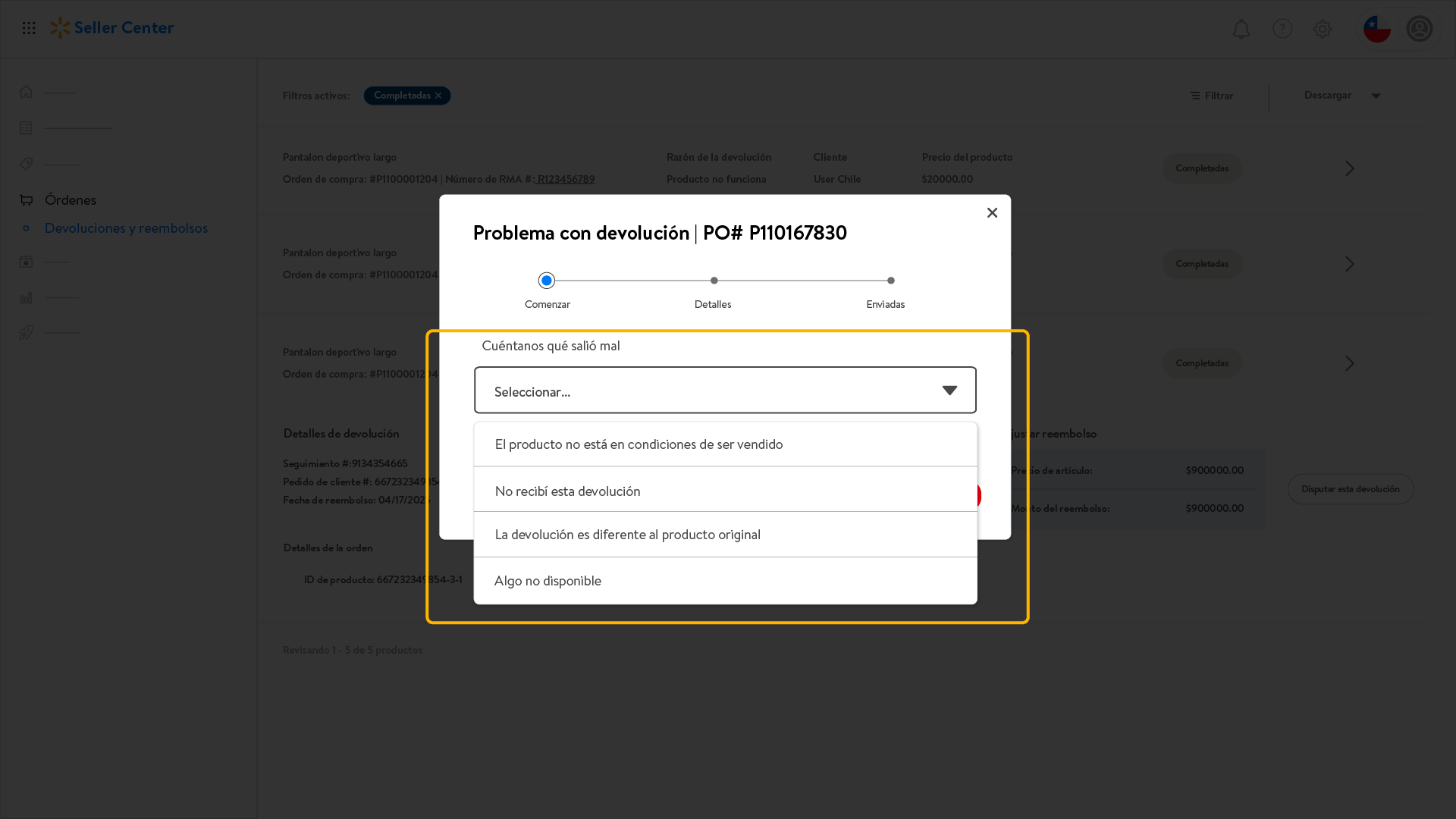Viewport: 1456px width, 819px height.
Task: Choose 'No recibí esta devolución' option
Action: click(725, 491)
